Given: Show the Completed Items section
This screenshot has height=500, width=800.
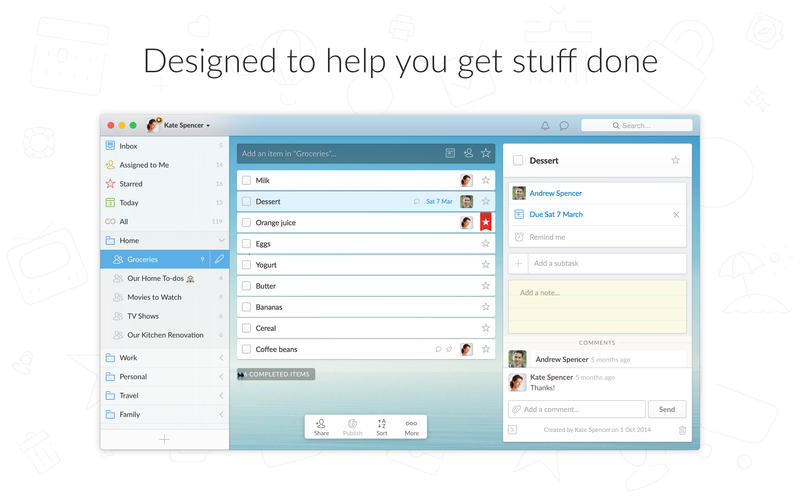Looking at the screenshot, I should tap(276, 374).
